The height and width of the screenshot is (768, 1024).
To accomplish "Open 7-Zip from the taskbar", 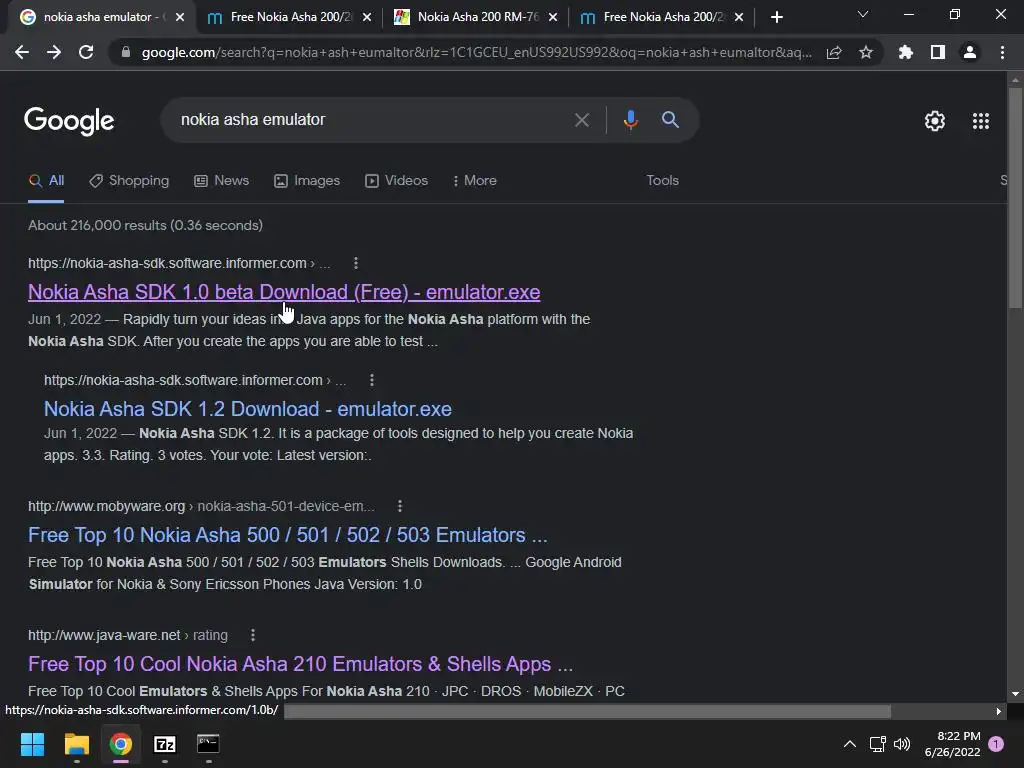I will tap(165, 744).
